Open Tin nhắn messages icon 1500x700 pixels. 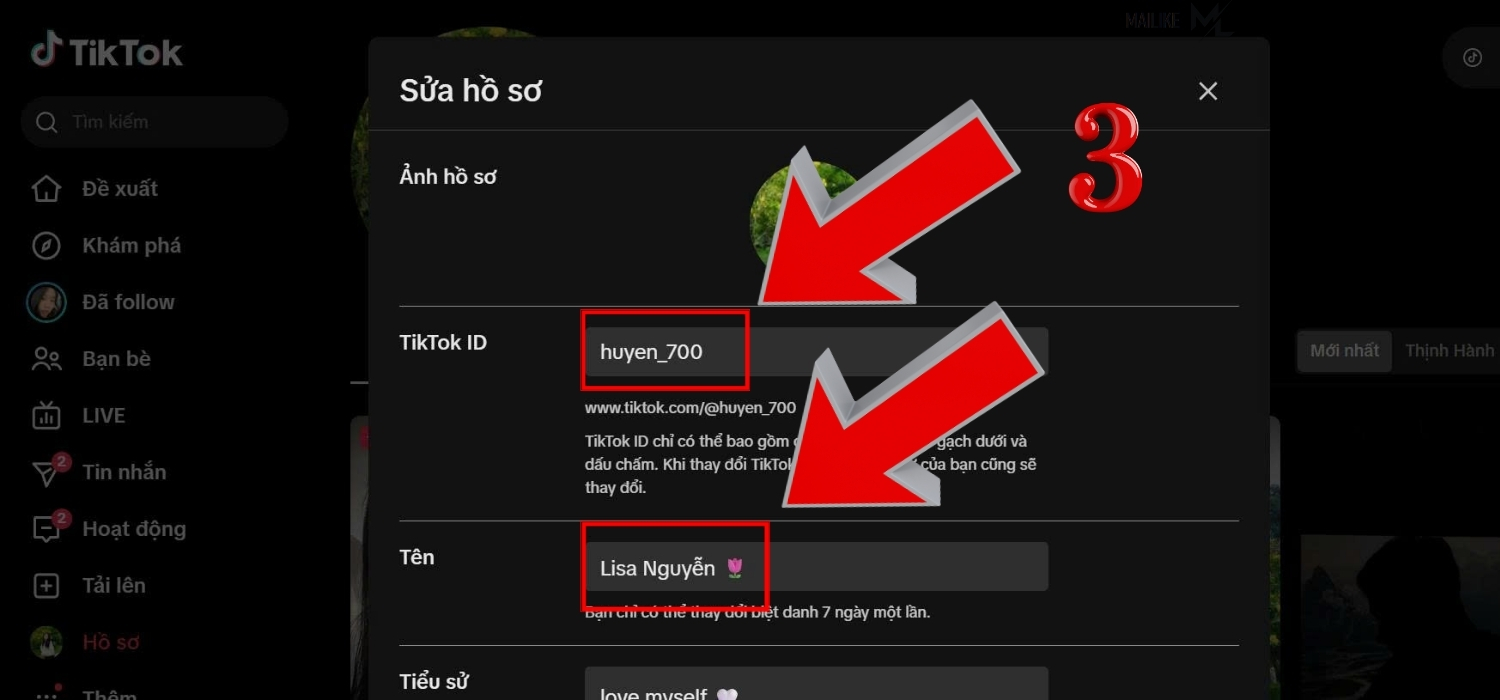(48, 471)
